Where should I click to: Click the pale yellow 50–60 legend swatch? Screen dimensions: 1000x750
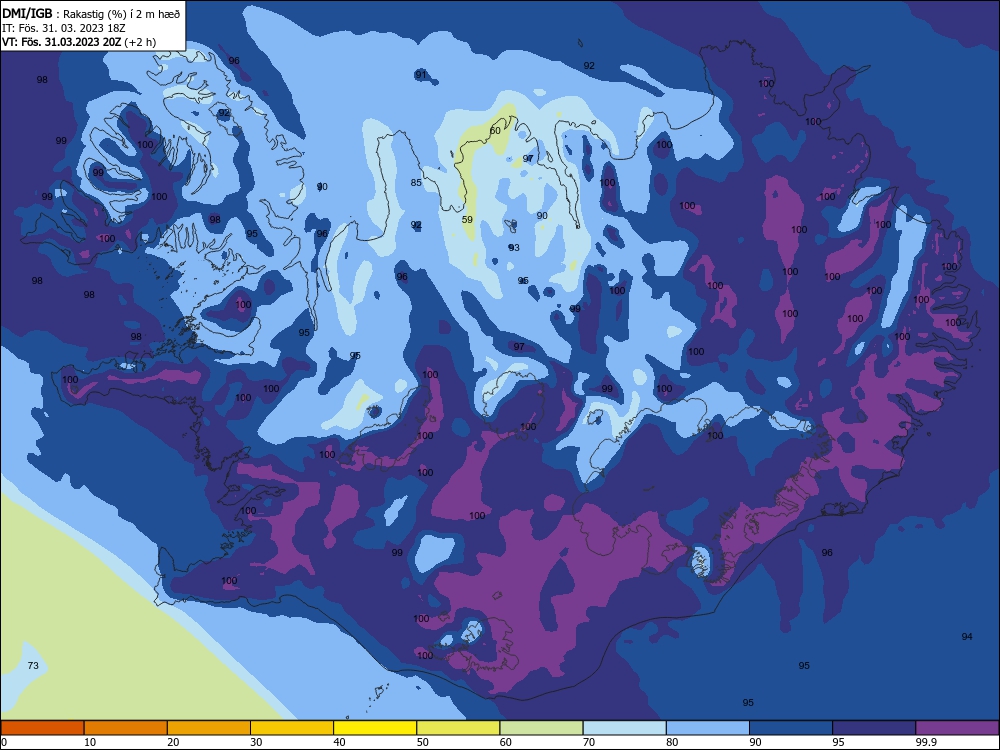(x=458, y=728)
